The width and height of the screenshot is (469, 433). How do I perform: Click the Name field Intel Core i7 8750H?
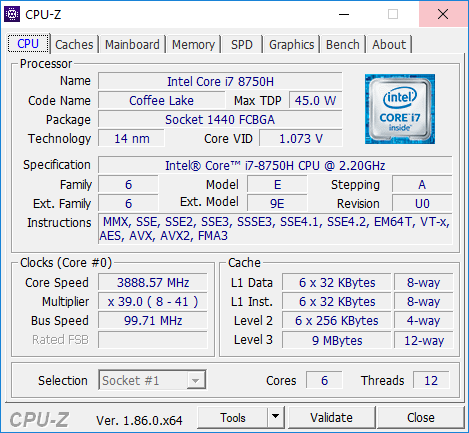tap(220, 81)
